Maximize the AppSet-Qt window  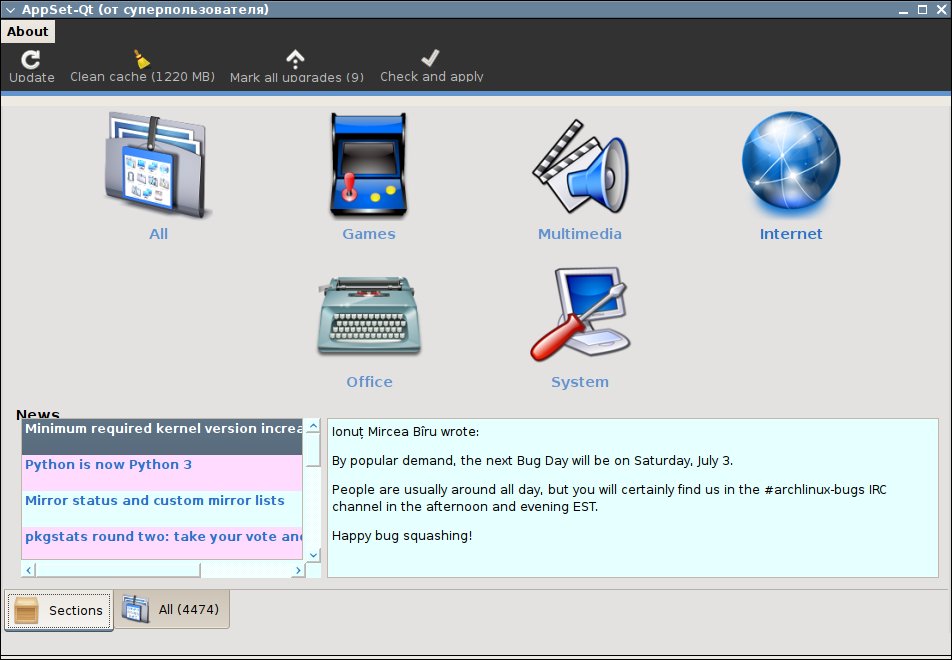pyautogui.click(x=922, y=10)
